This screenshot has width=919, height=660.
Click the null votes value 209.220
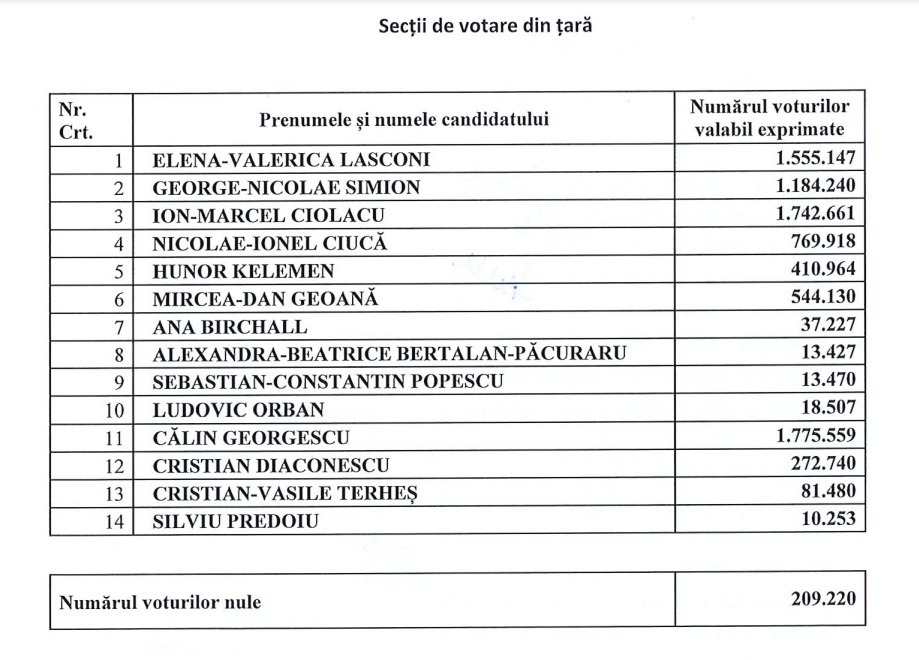(822, 601)
